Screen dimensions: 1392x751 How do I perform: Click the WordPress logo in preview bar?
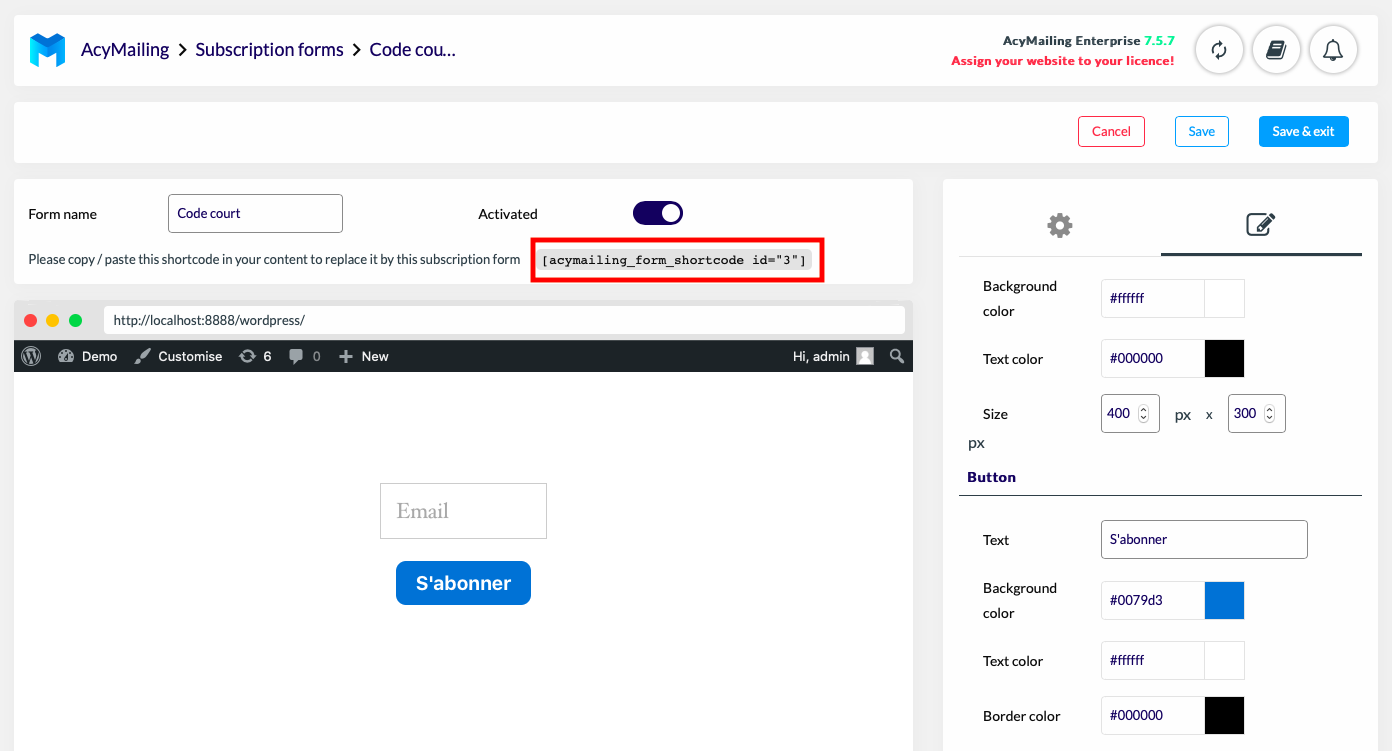click(31, 356)
